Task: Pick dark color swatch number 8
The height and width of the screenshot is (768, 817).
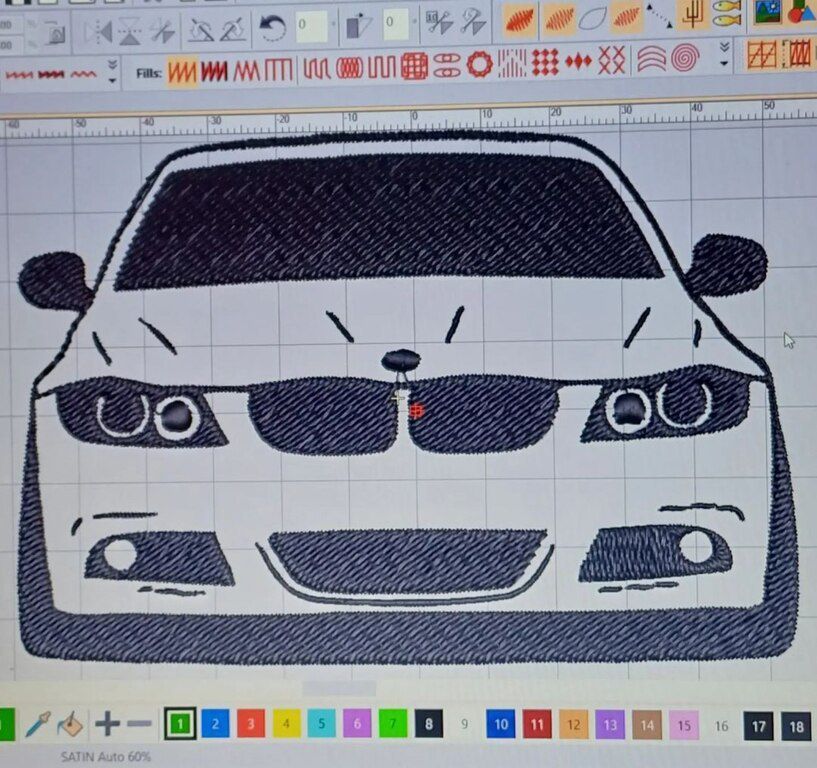Action: (x=429, y=724)
